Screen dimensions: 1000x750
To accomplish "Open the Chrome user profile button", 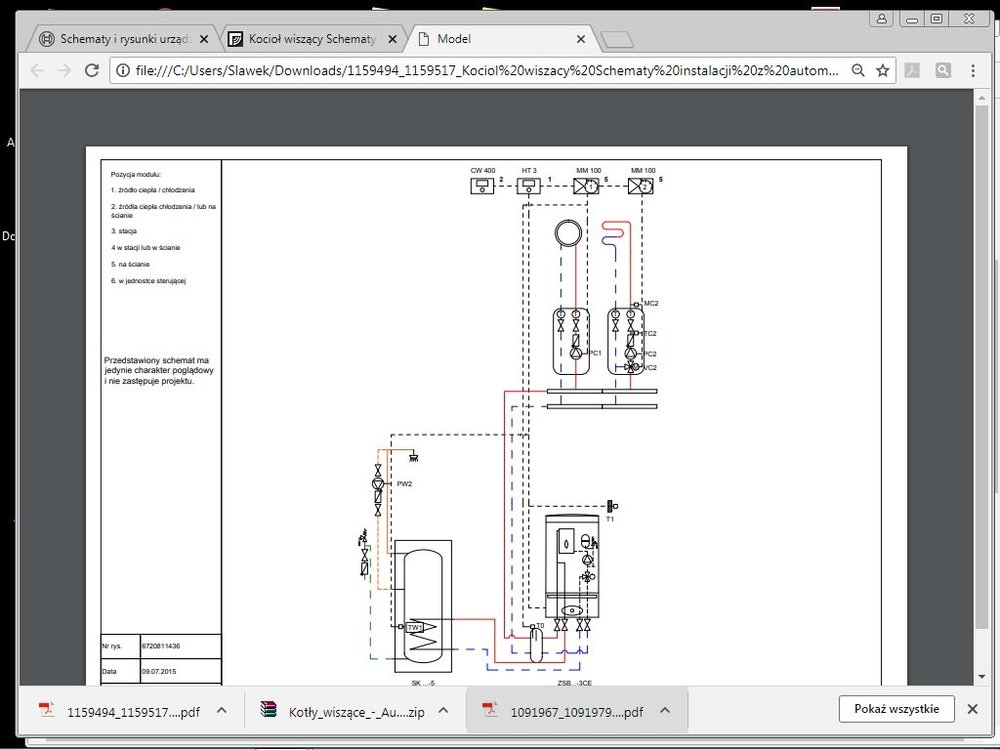I will pos(881,18).
